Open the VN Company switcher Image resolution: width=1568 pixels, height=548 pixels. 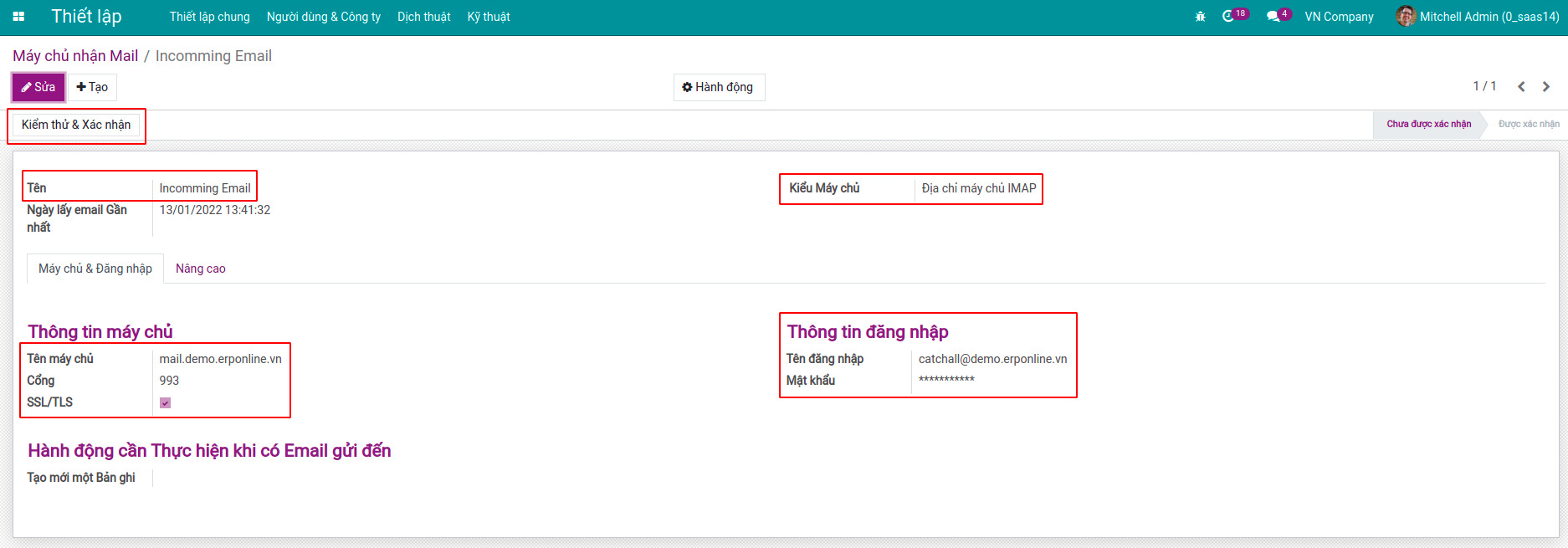1339,17
